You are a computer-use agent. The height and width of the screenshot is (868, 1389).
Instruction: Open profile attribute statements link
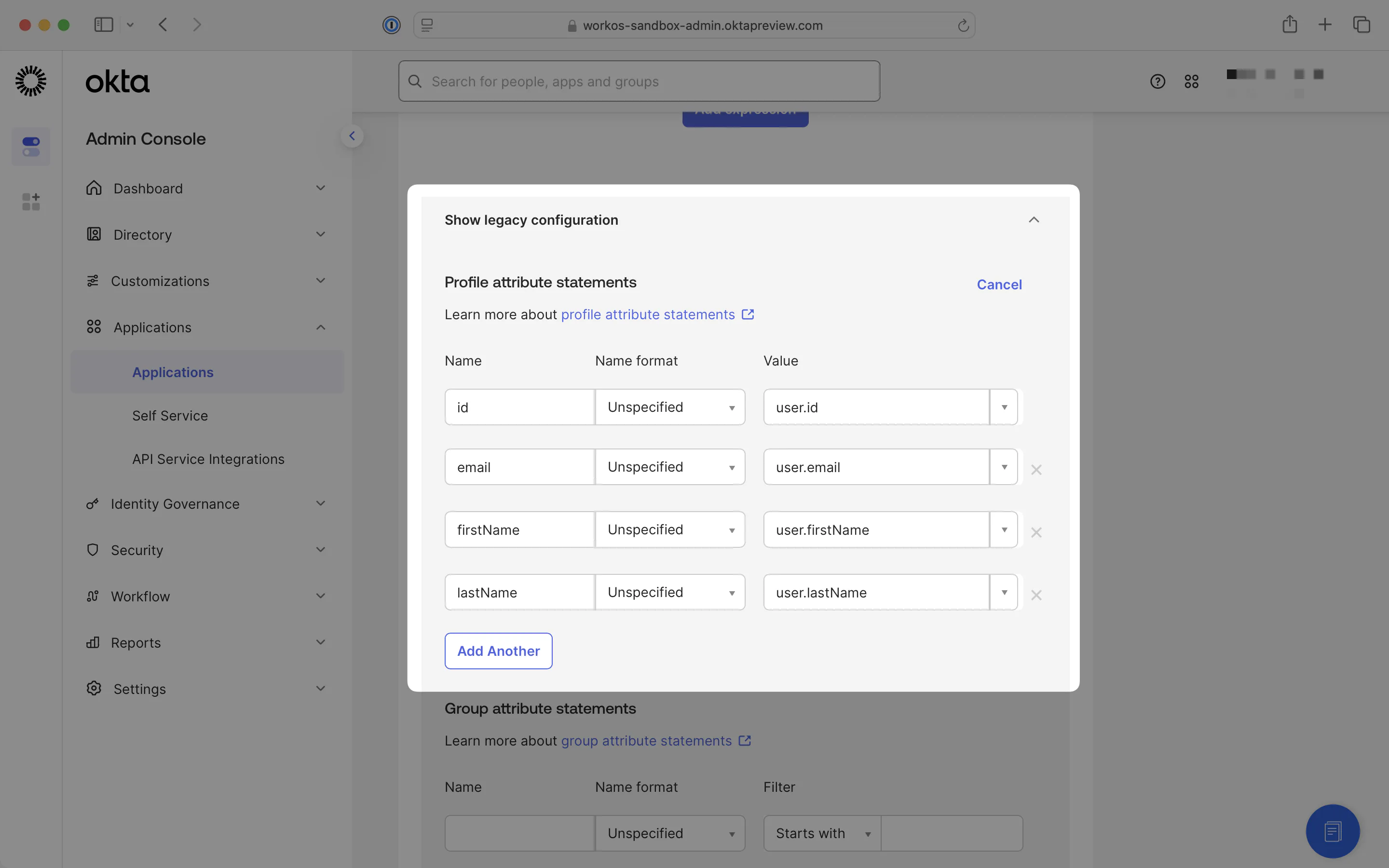[648, 314]
